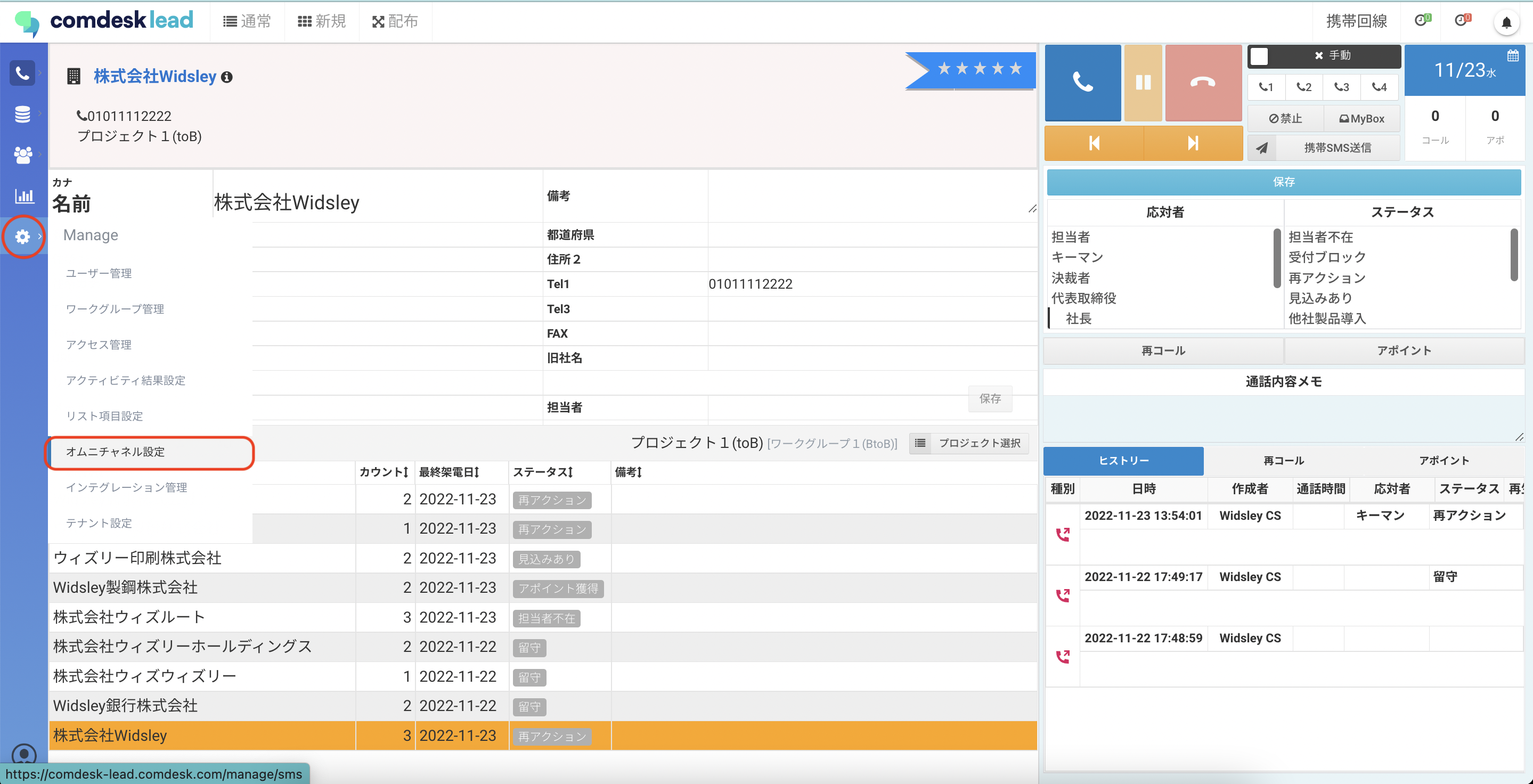Viewport: 1533px width, 784px height.
Task: Select ヒストリー tab
Action: coord(1123,461)
